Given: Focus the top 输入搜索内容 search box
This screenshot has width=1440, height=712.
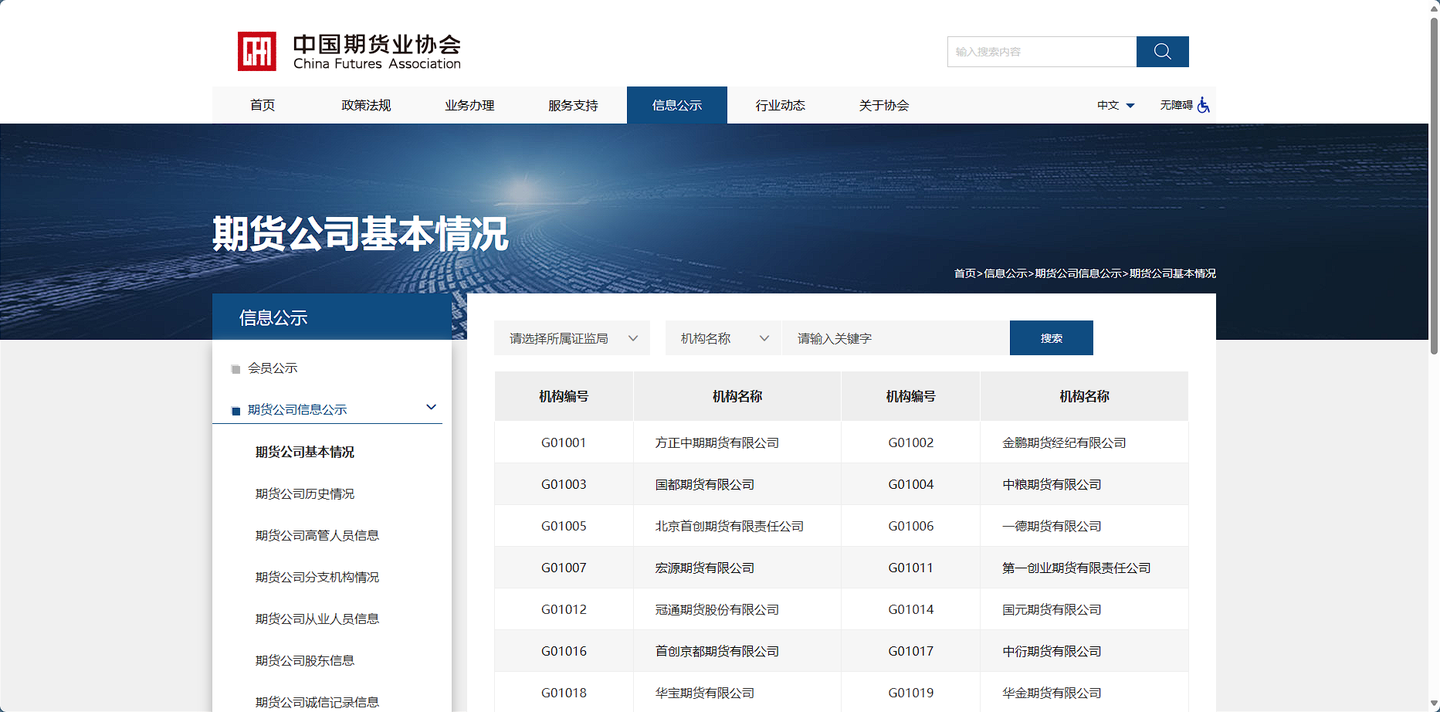Looking at the screenshot, I should (x=1041, y=52).
